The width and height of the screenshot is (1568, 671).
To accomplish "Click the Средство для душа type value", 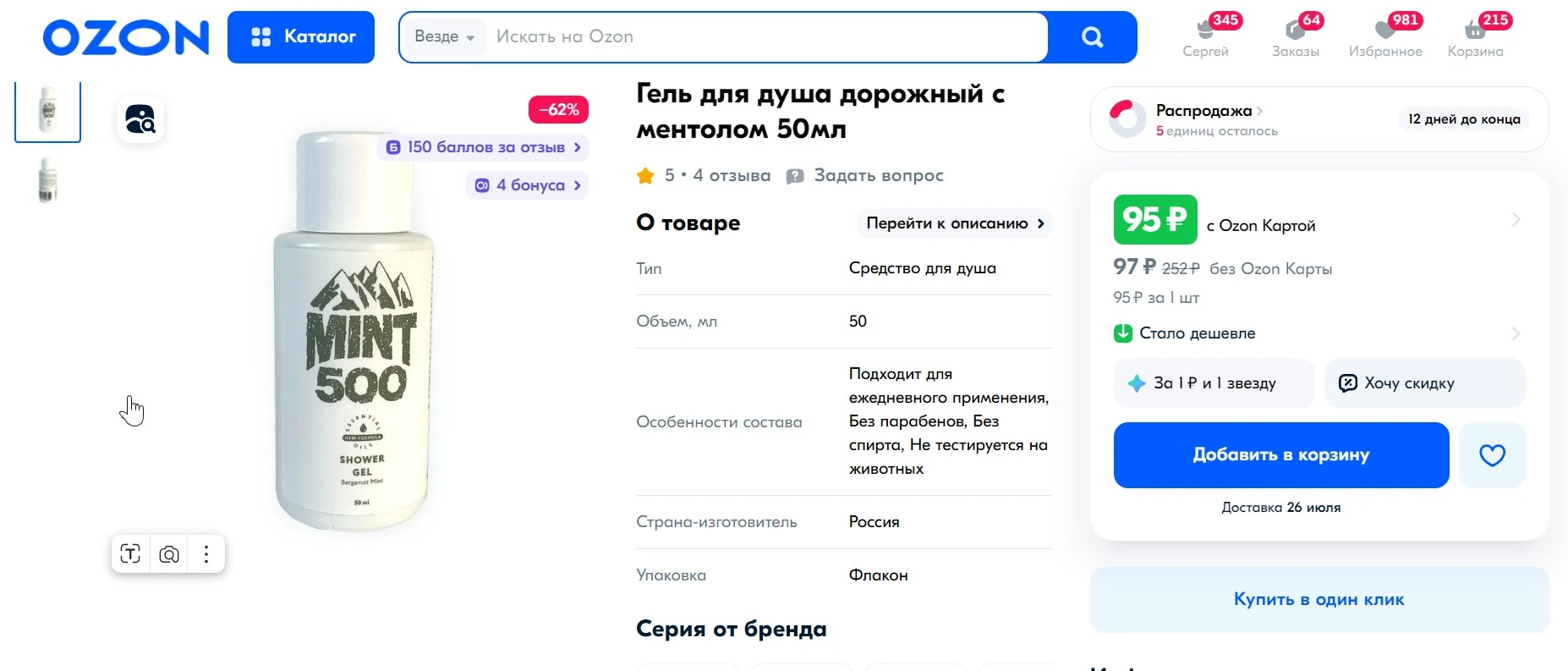I will (923, 268).
